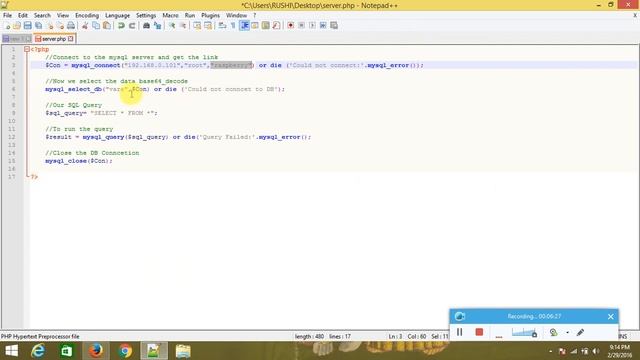Click the mysql_select_db code line
Viewport: 640px width, 360px height.
coord(165,89)
